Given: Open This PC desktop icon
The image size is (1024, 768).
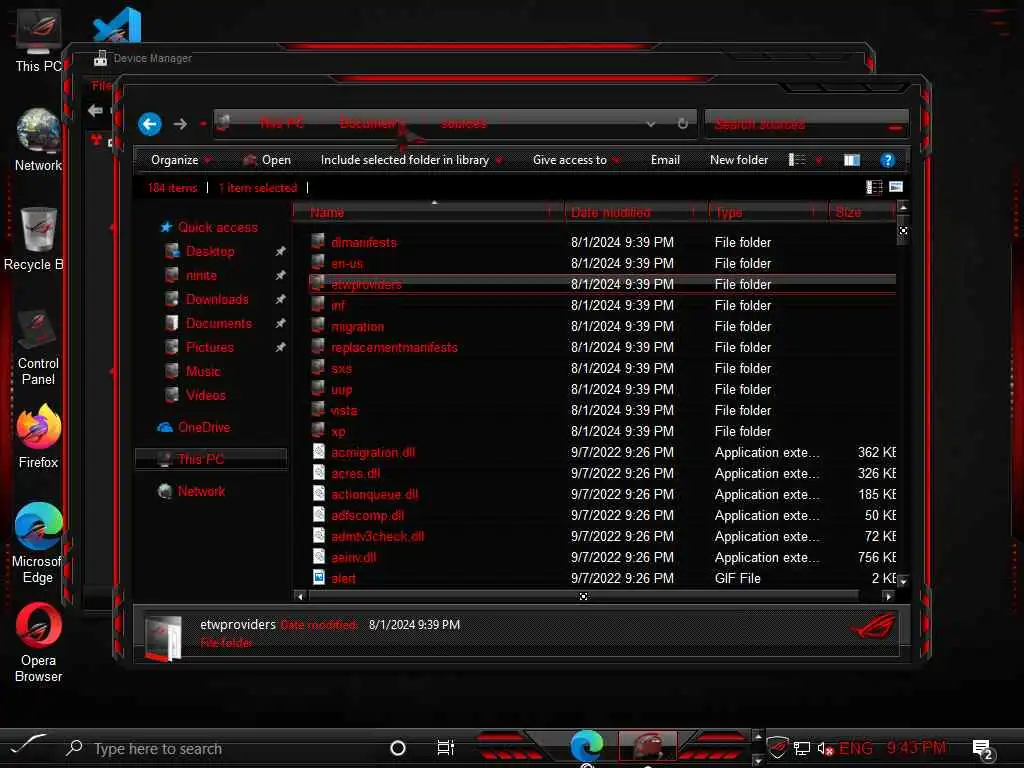Looking at the screenshot, I should point(39,40).
